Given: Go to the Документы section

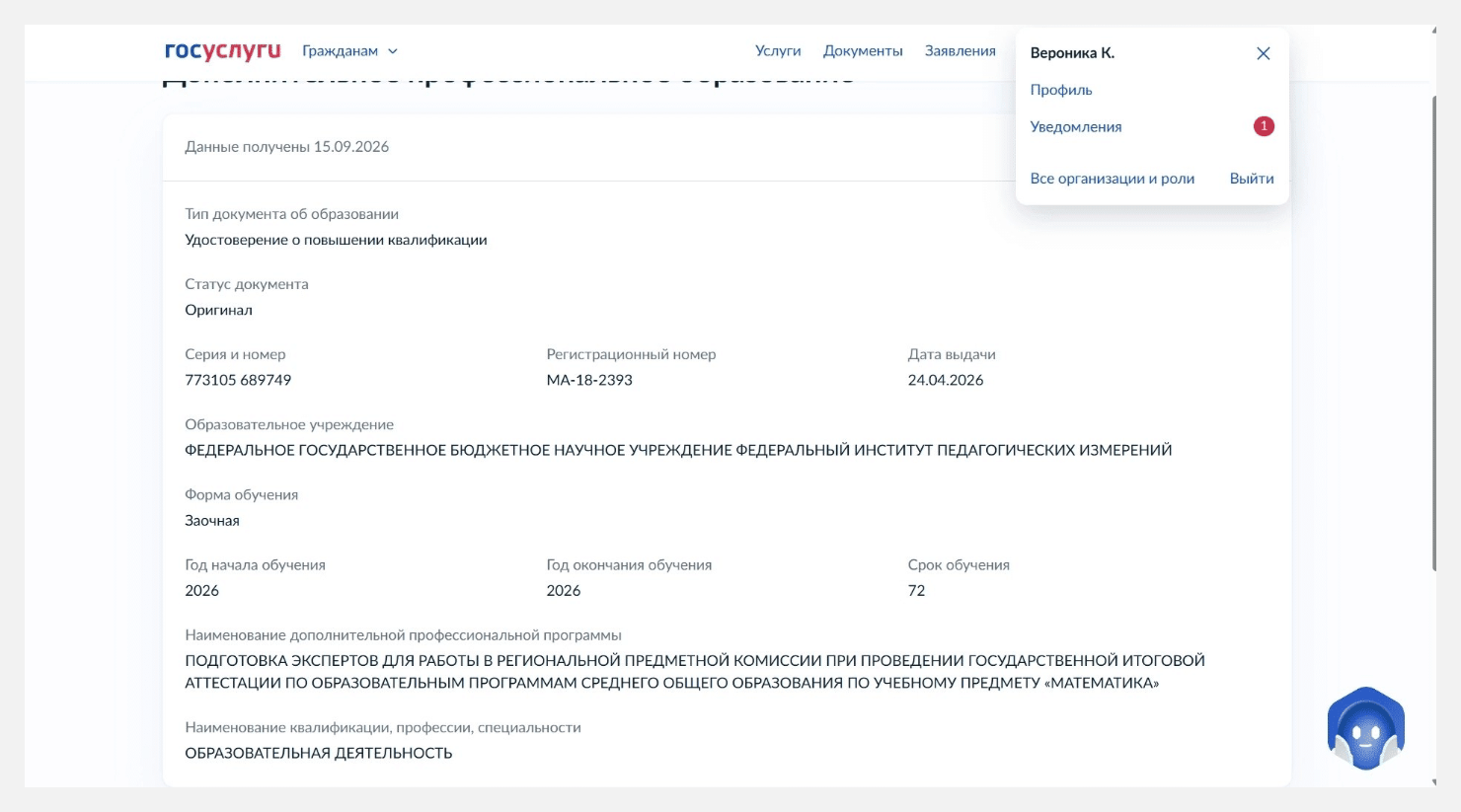Looking at the screenshot, I should click(863, 51).
